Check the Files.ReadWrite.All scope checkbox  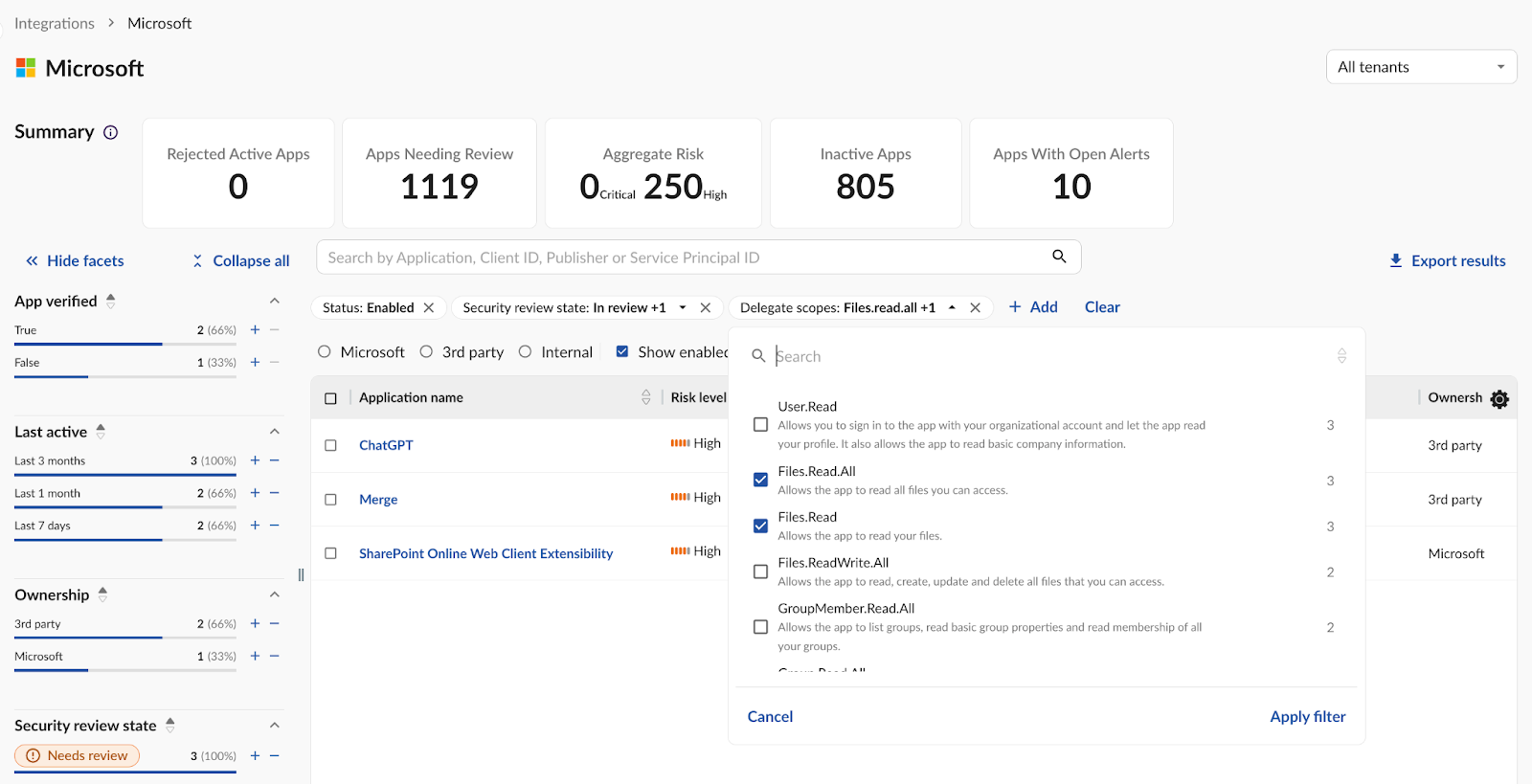[x=761, y=571]
